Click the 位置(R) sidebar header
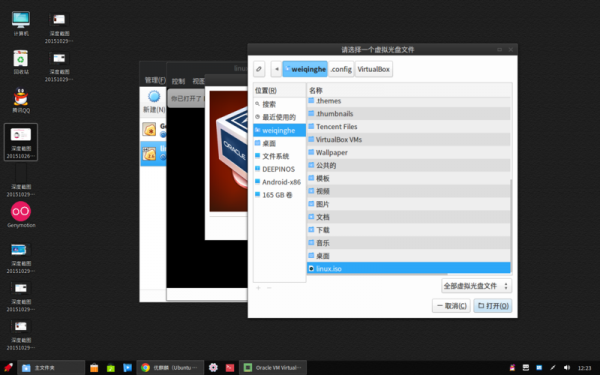600x375 pixels. (279, 90)
